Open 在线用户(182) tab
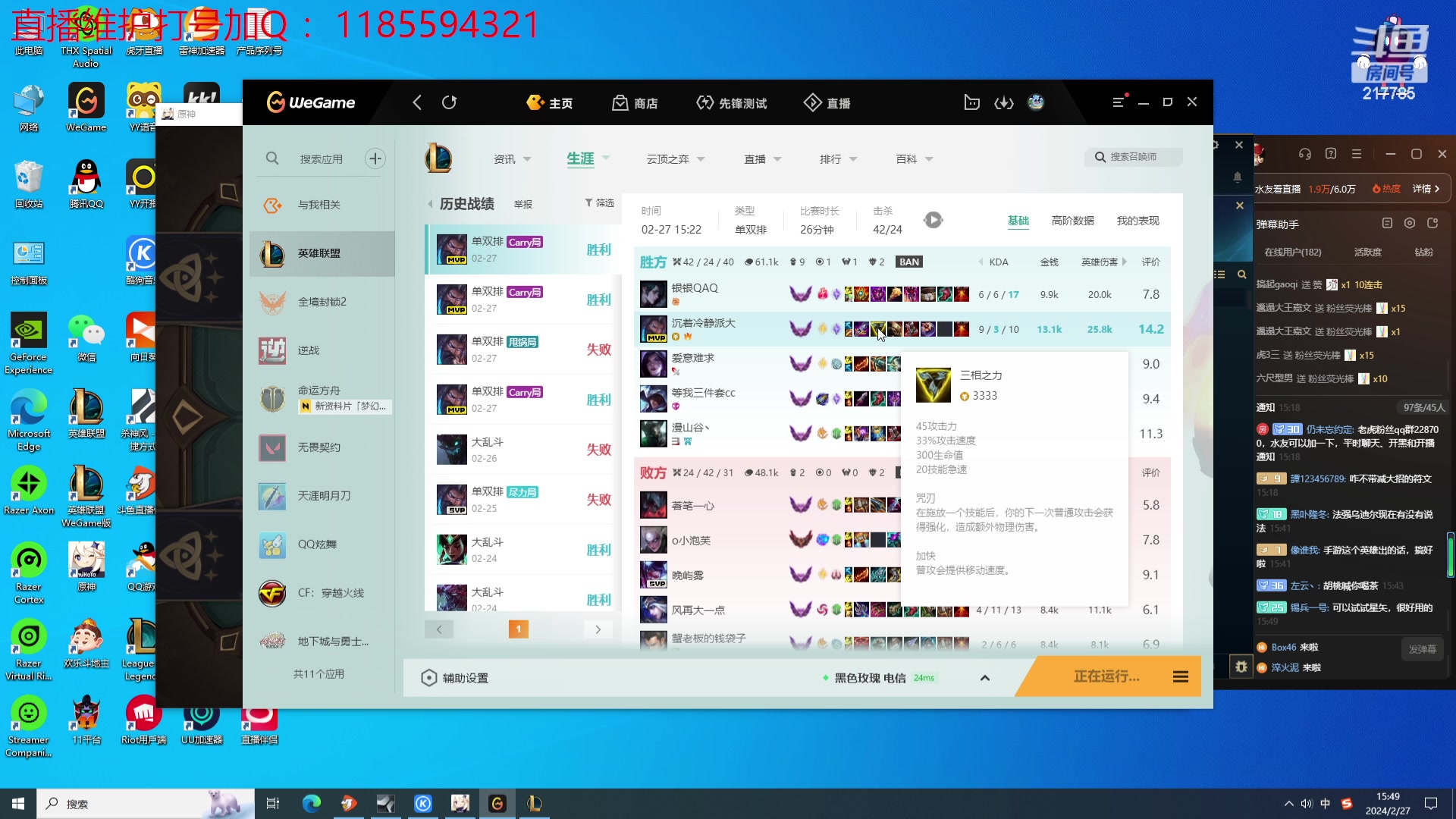Image resolution: width=1456 pixels, height=819 pixels. [x=1292, y=252]
